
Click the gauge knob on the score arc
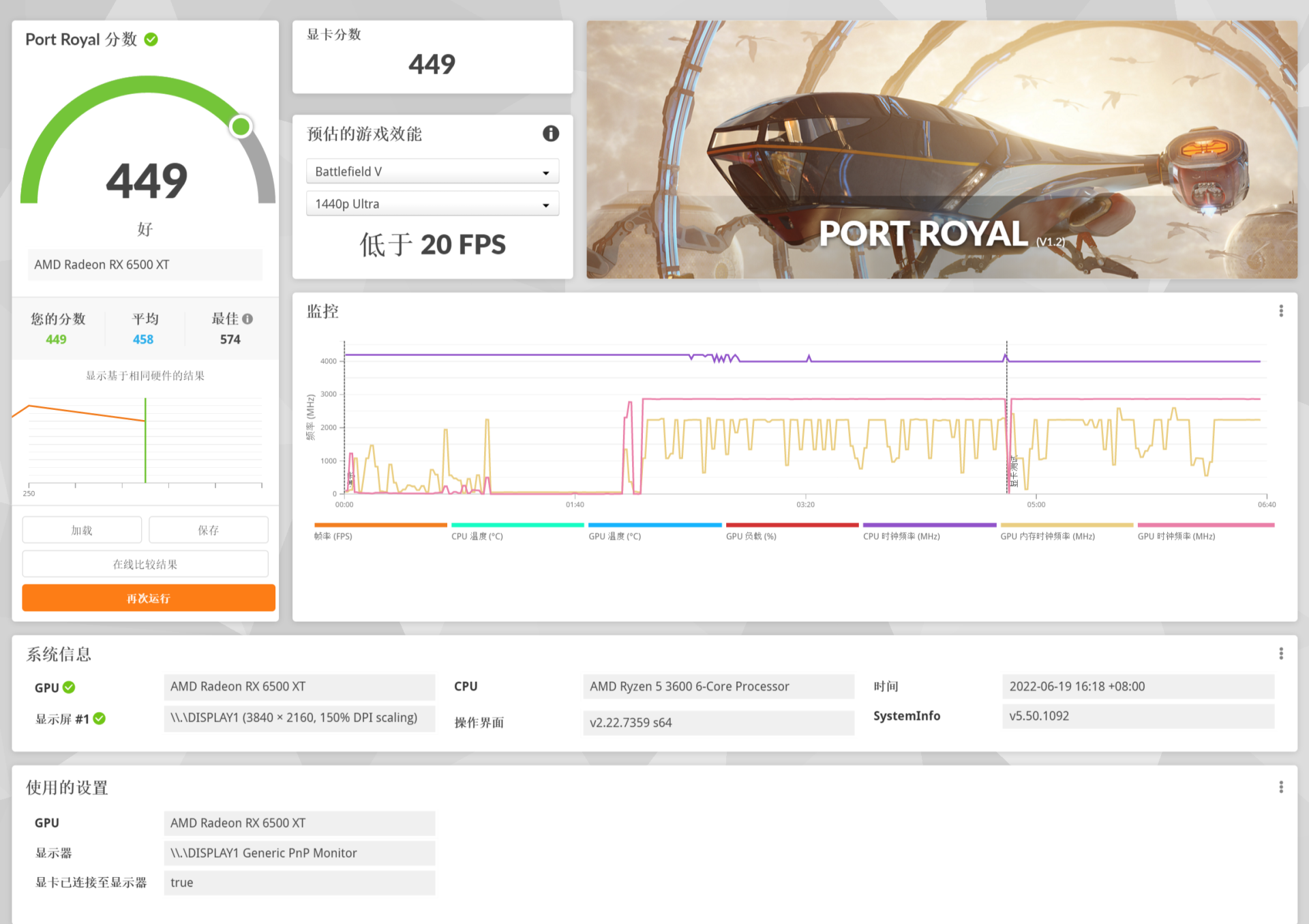pos(241,126)
